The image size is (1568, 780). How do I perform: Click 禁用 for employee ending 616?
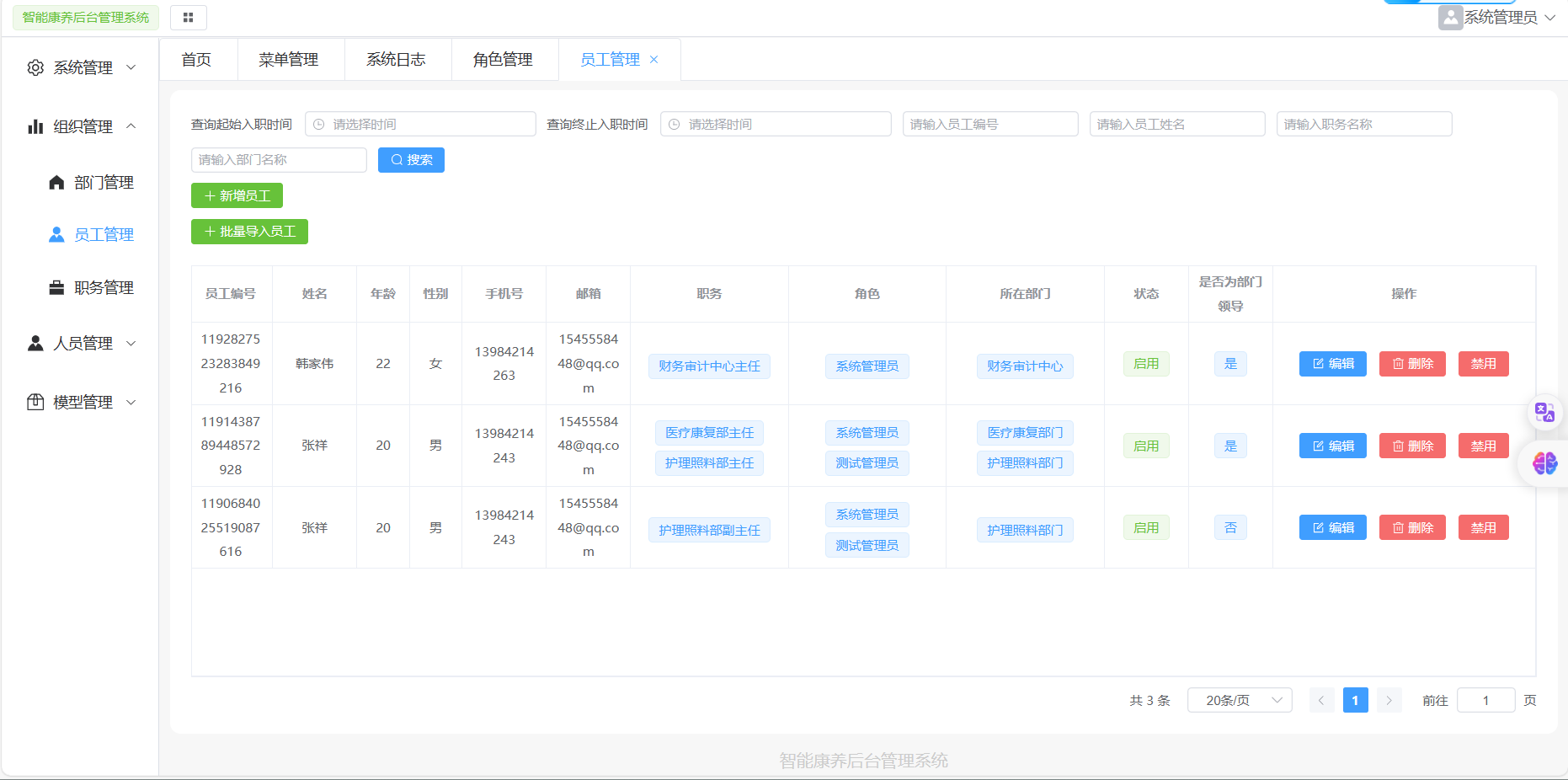coord(1483,528)
